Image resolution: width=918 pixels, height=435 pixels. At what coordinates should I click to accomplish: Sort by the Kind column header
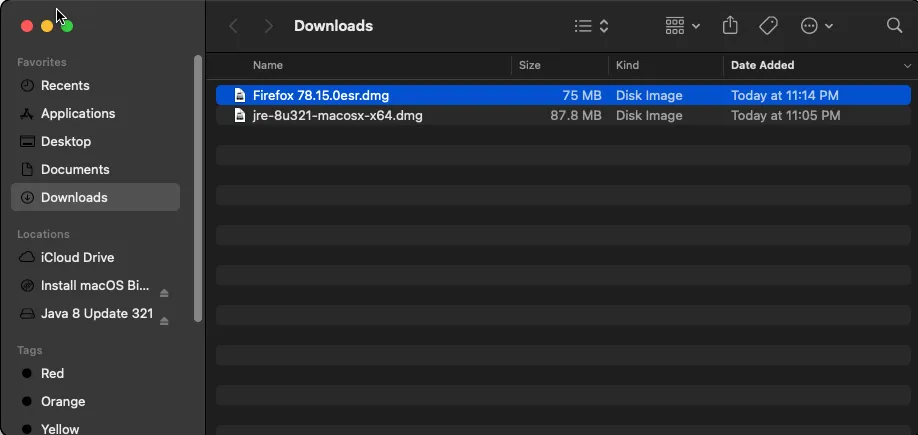pos(627,65)
